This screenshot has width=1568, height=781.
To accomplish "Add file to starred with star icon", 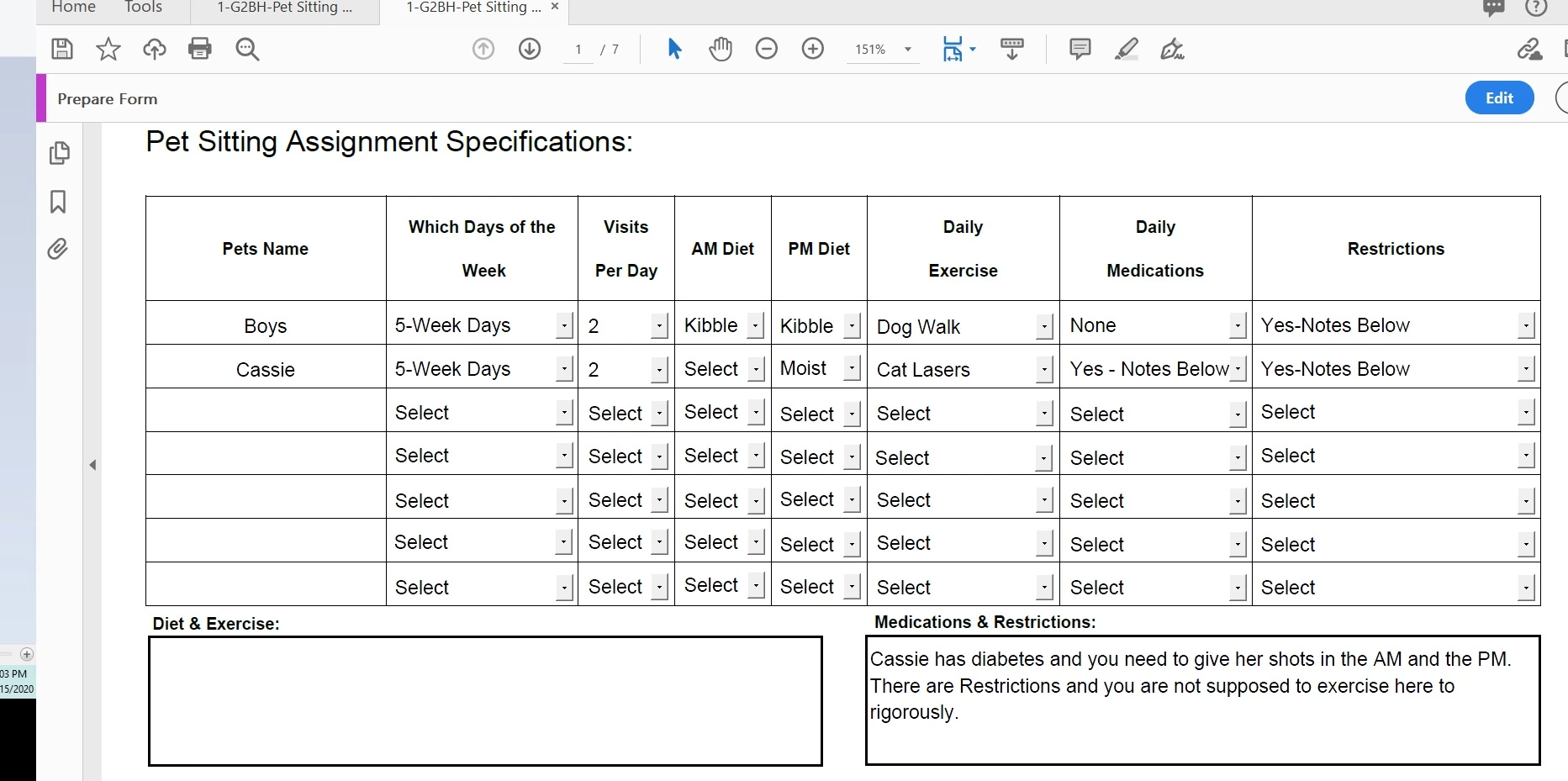I will coord(108,49).
